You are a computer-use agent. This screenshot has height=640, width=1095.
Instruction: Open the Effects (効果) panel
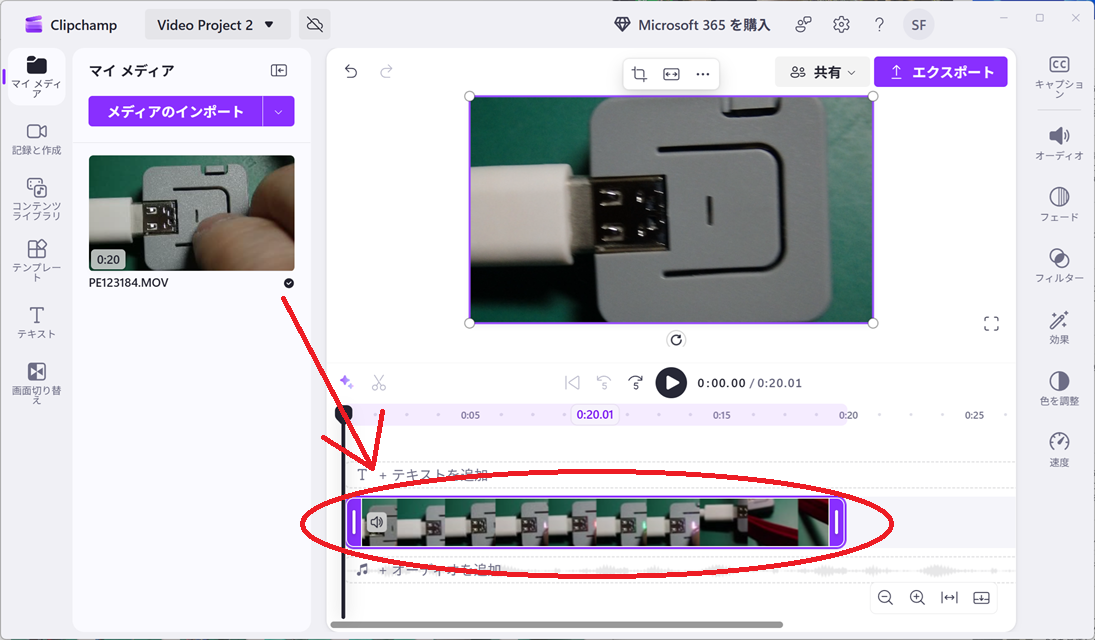[x=1059, y=327]
